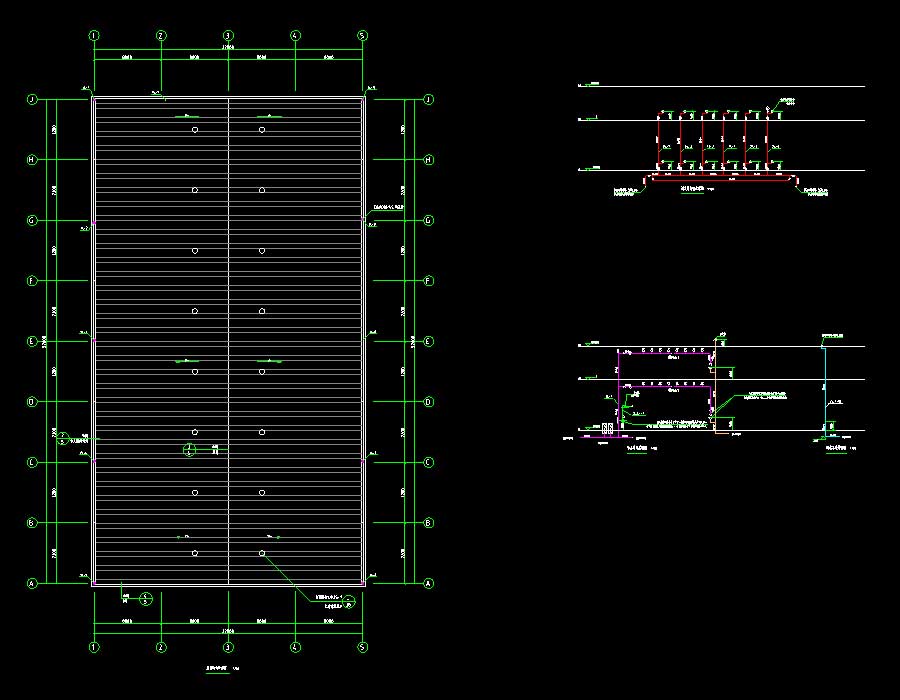
Task: Select the red system diagram title text
Action: [x=692, y=189]
